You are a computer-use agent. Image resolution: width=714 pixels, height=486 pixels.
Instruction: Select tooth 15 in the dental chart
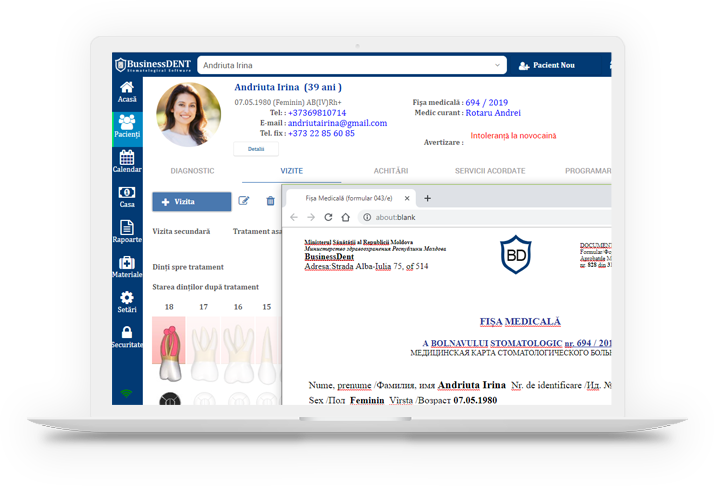[x=267, y=348]
